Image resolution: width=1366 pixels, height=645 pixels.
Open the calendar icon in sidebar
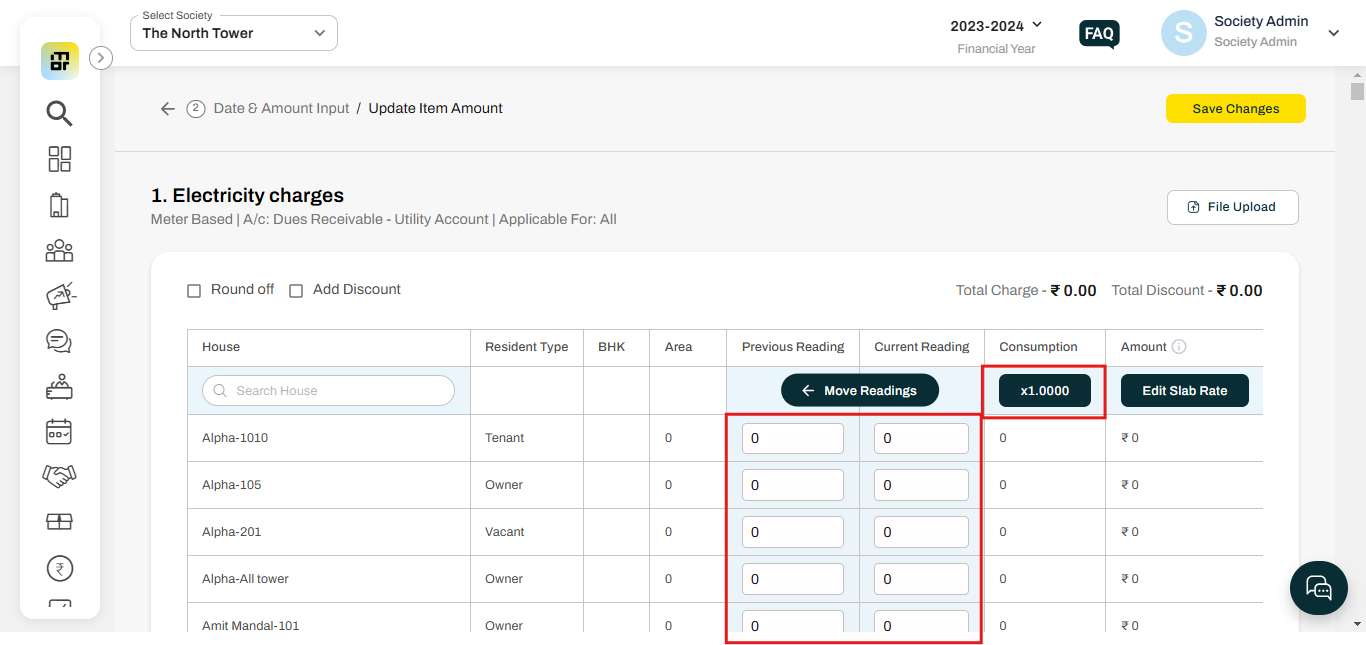click(x=59, y=432)
